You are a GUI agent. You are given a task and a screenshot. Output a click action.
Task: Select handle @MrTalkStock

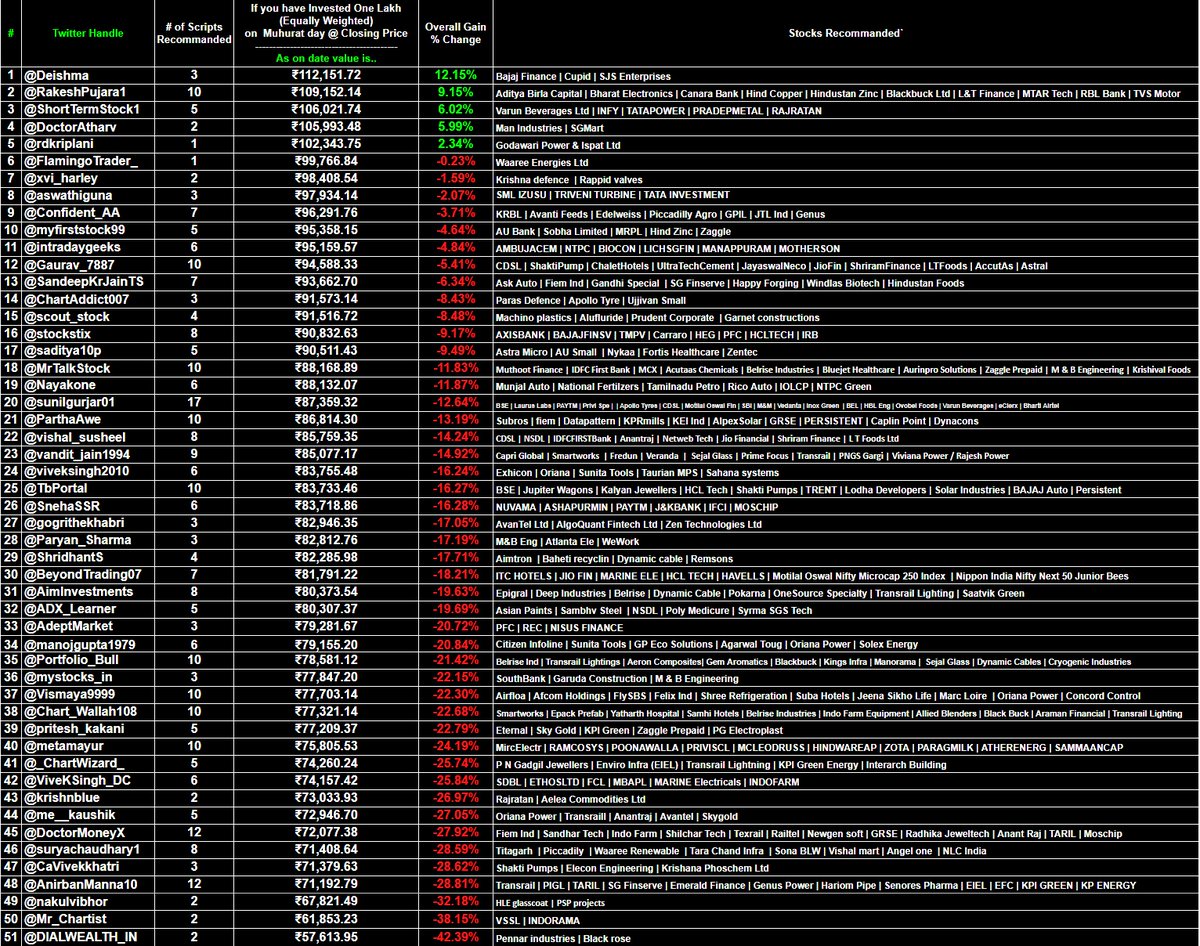[67, 369]
